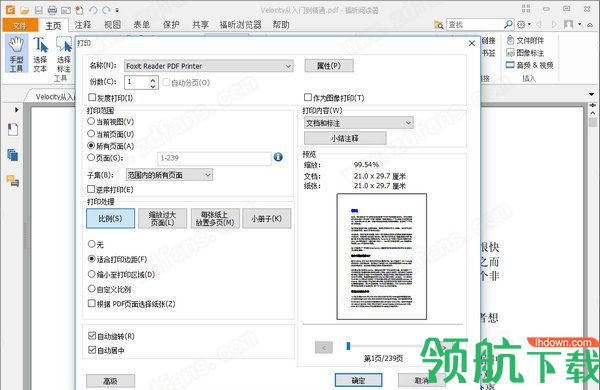Click the print icon in quick access toolbar

52,10
